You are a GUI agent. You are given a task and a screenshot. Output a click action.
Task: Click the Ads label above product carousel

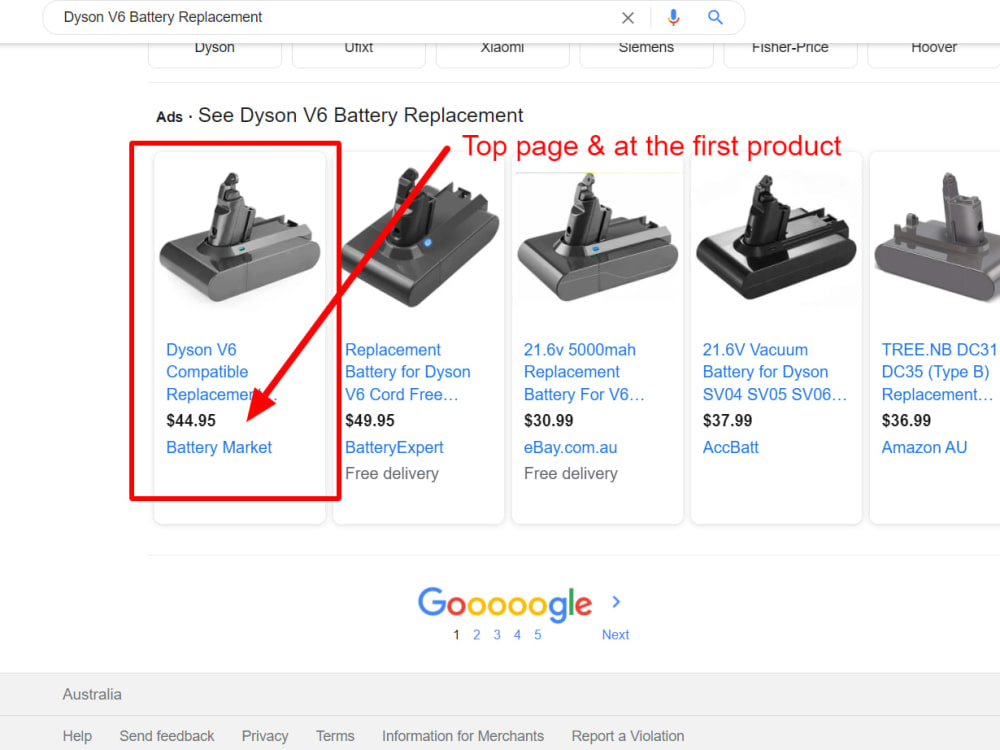[x=169, y=117]
